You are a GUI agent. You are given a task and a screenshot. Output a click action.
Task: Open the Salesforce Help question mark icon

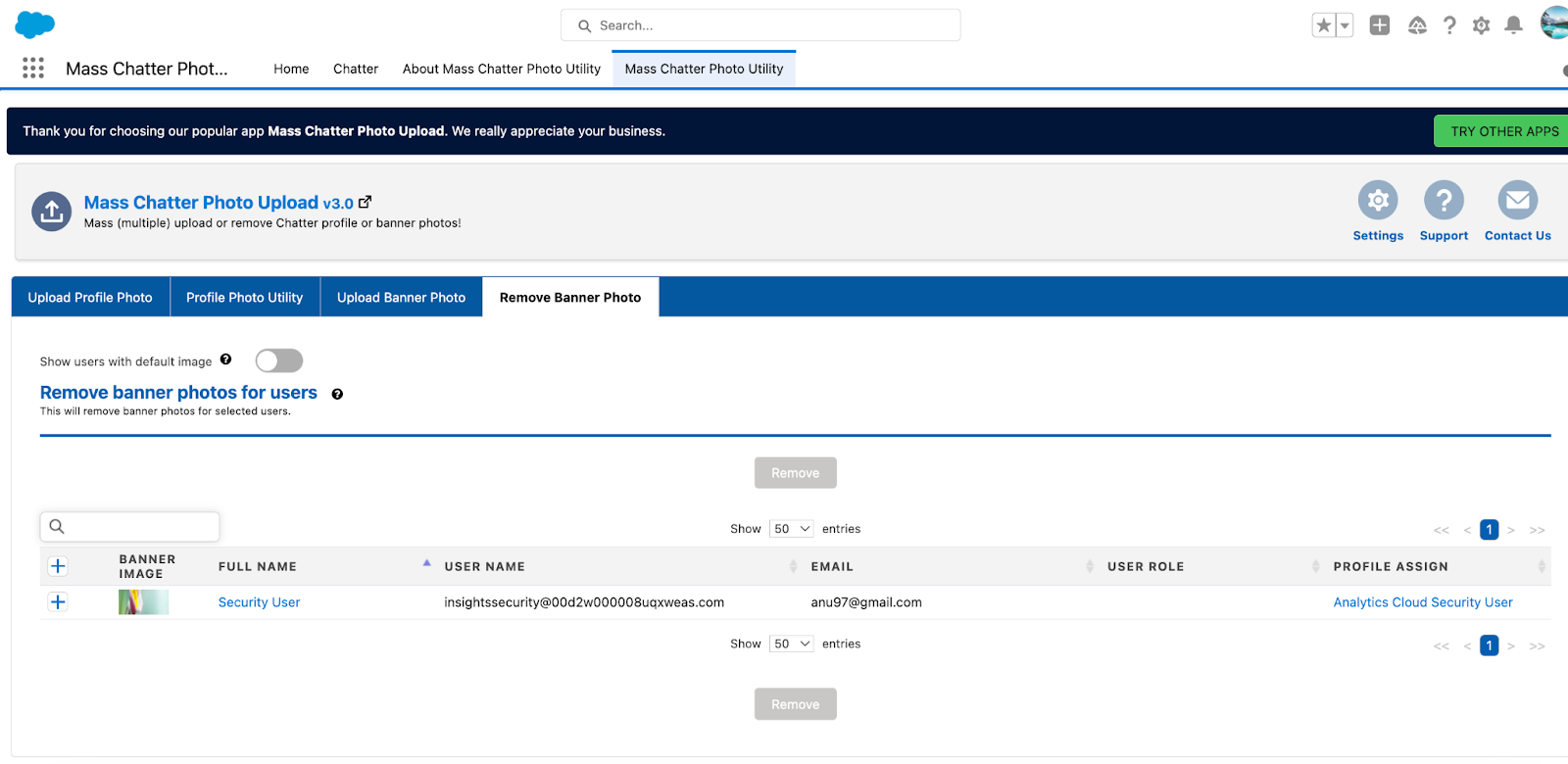click(1449, 25)
